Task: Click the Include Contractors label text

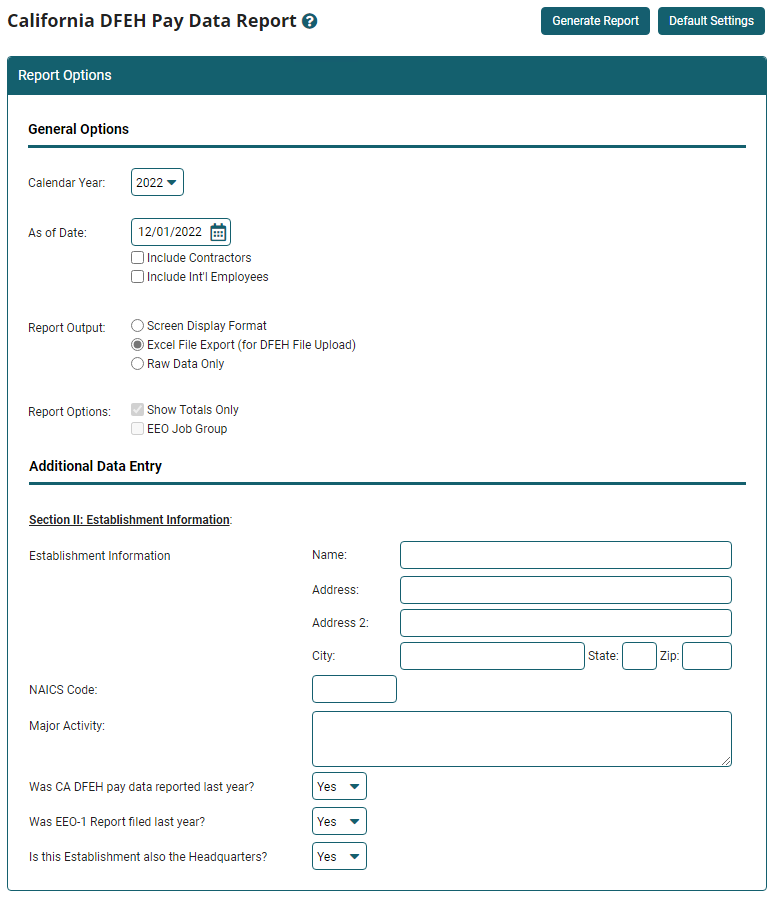Action: point(199,257)
